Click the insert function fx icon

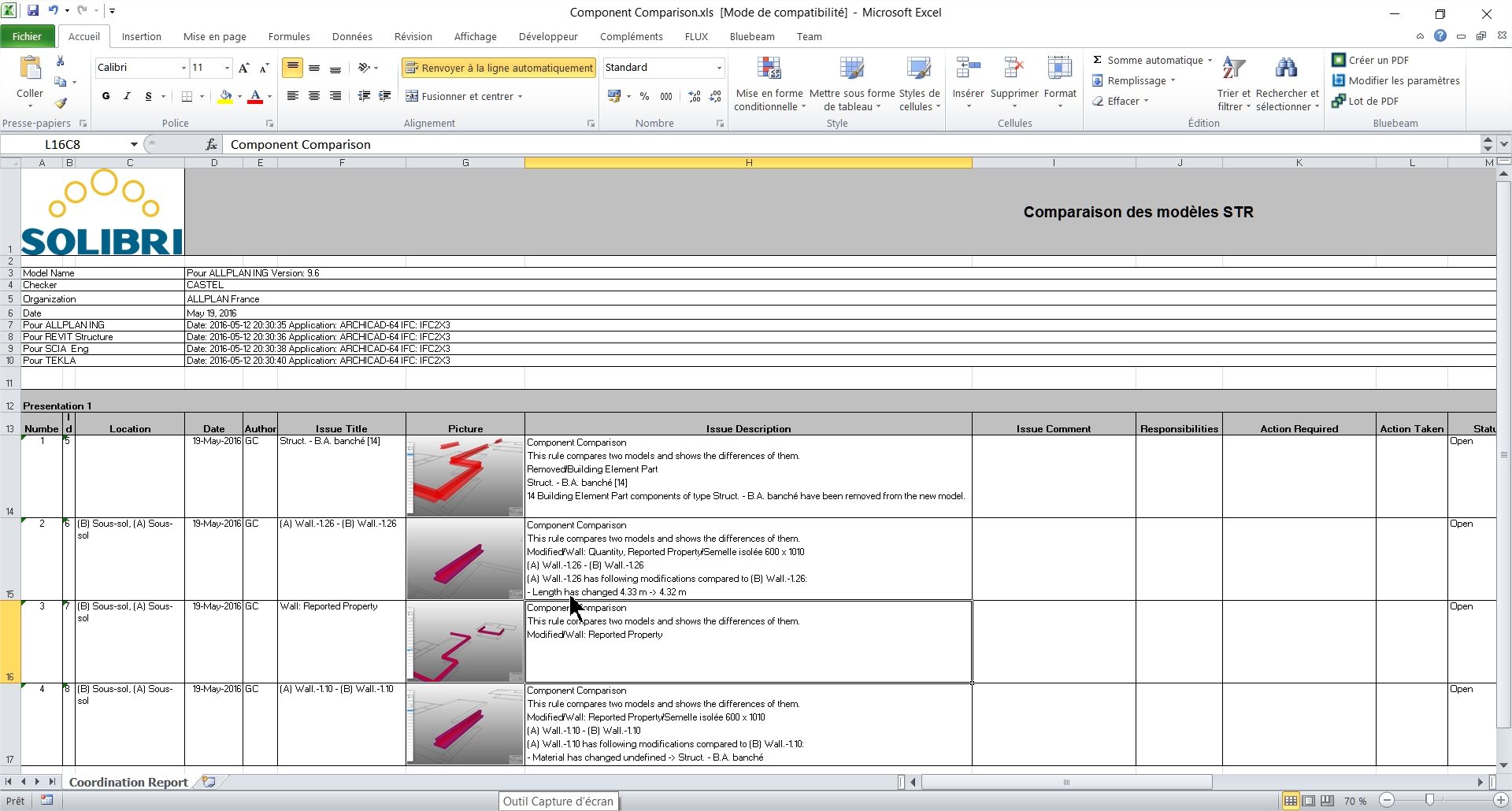coord(211,144)
